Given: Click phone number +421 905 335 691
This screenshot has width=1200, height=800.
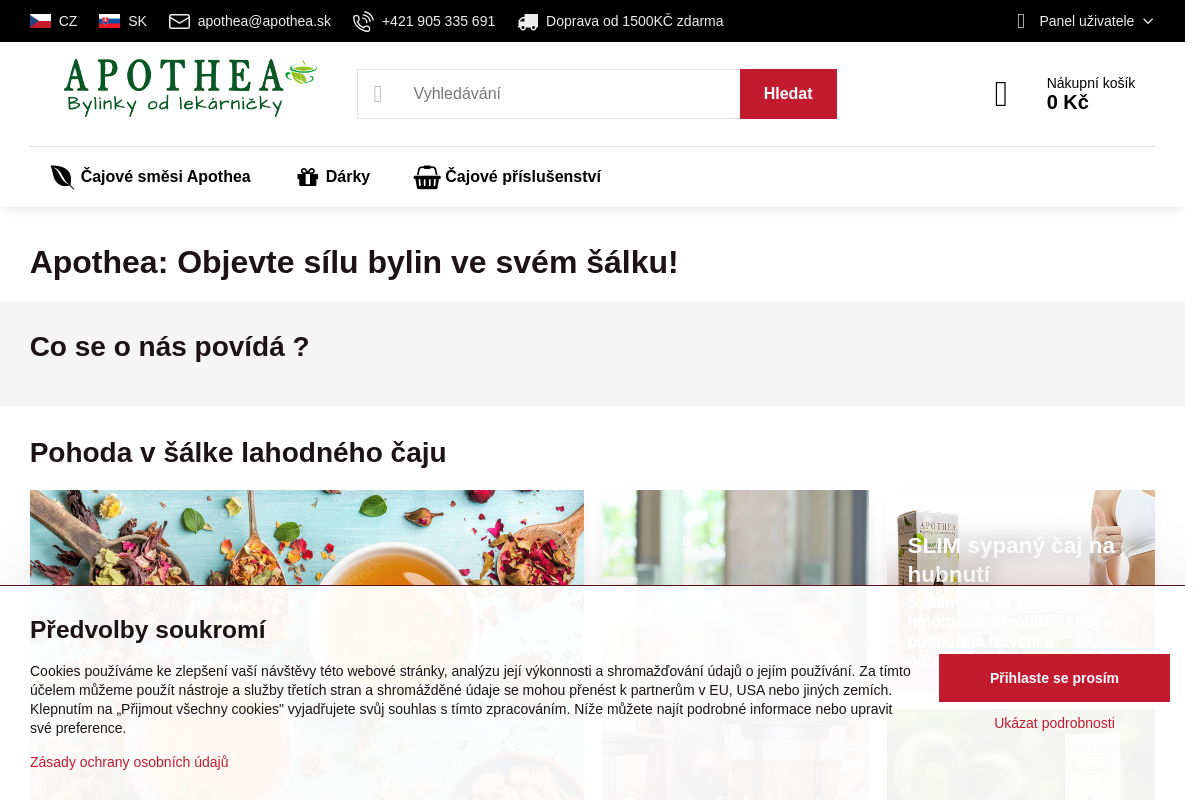Looking at the screenshot, I should pyautogui.click(x=438, y=21).
